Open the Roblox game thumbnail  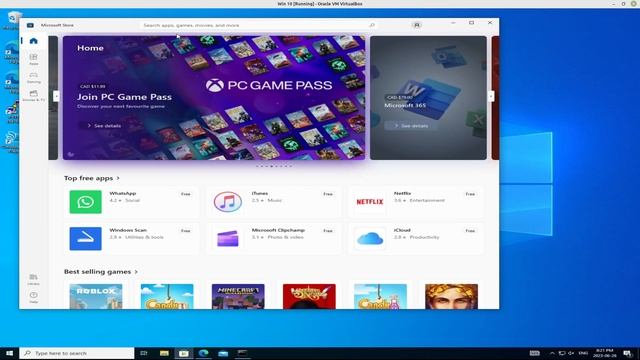(x=96, y=296)
